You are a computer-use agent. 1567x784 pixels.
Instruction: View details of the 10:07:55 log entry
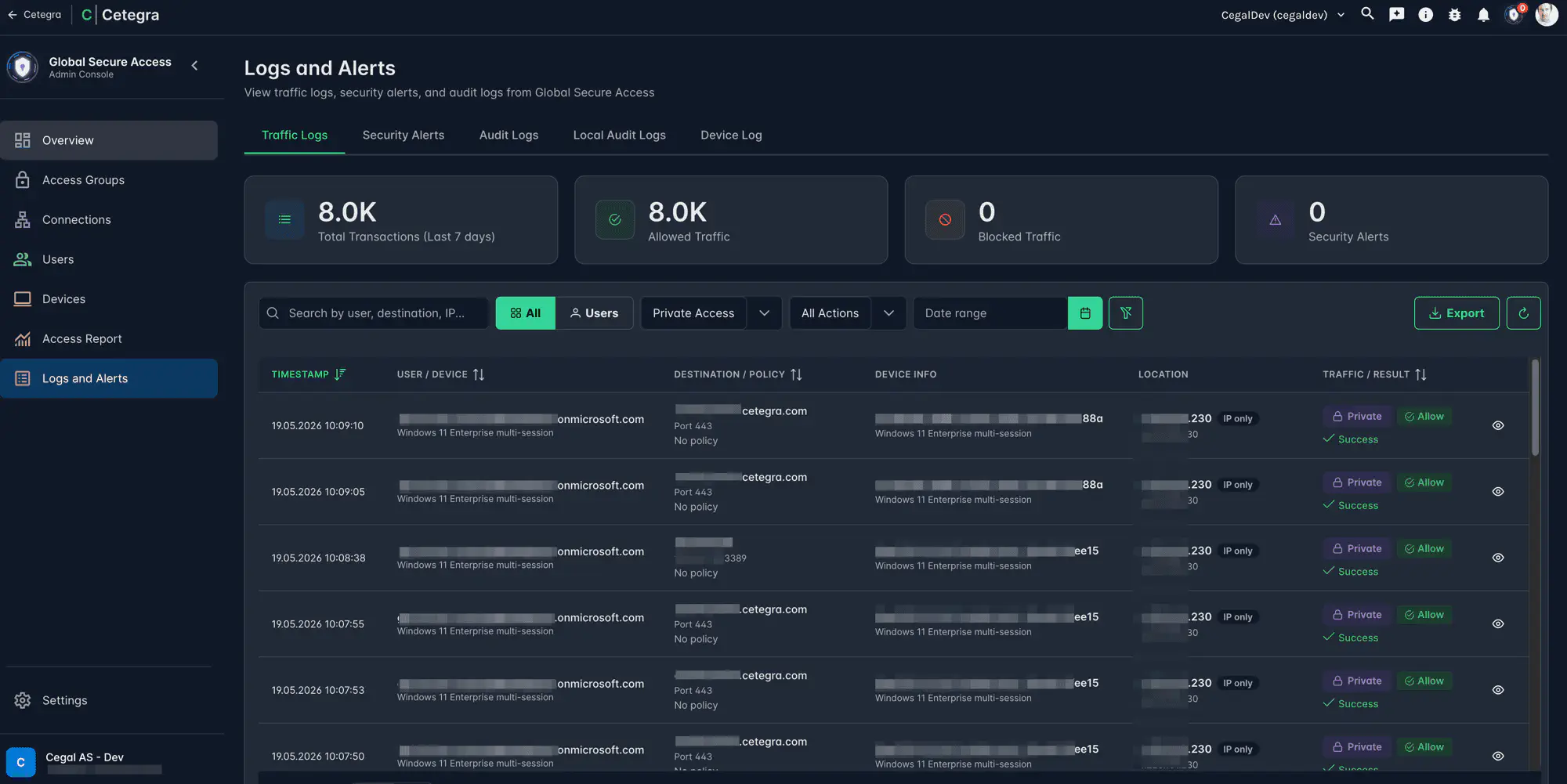point(1497,624)
